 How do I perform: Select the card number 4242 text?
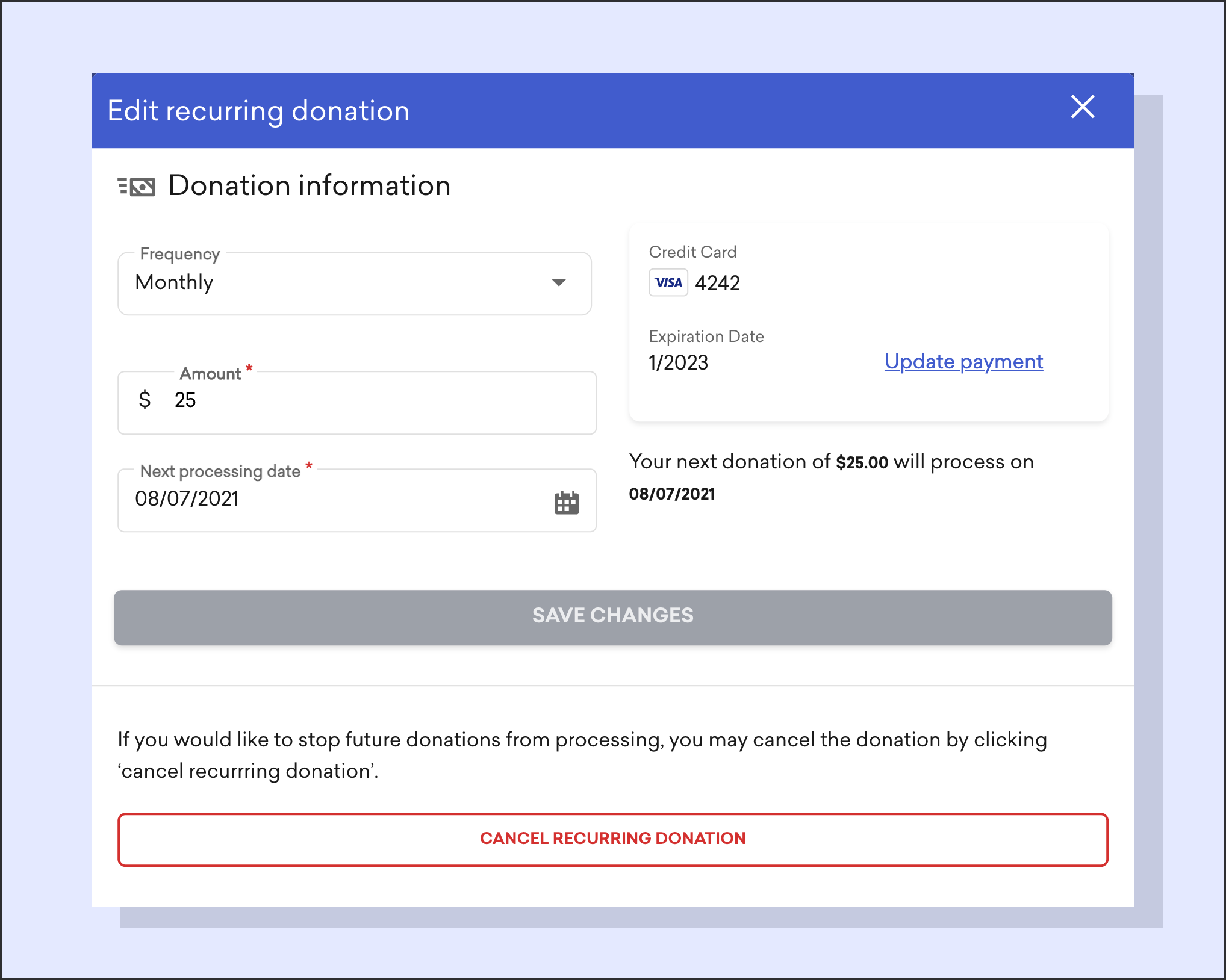click(x=717, y=283)
